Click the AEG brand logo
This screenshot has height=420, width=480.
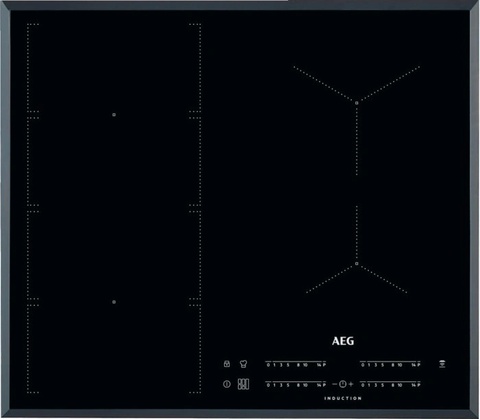[x=343, y=341]
